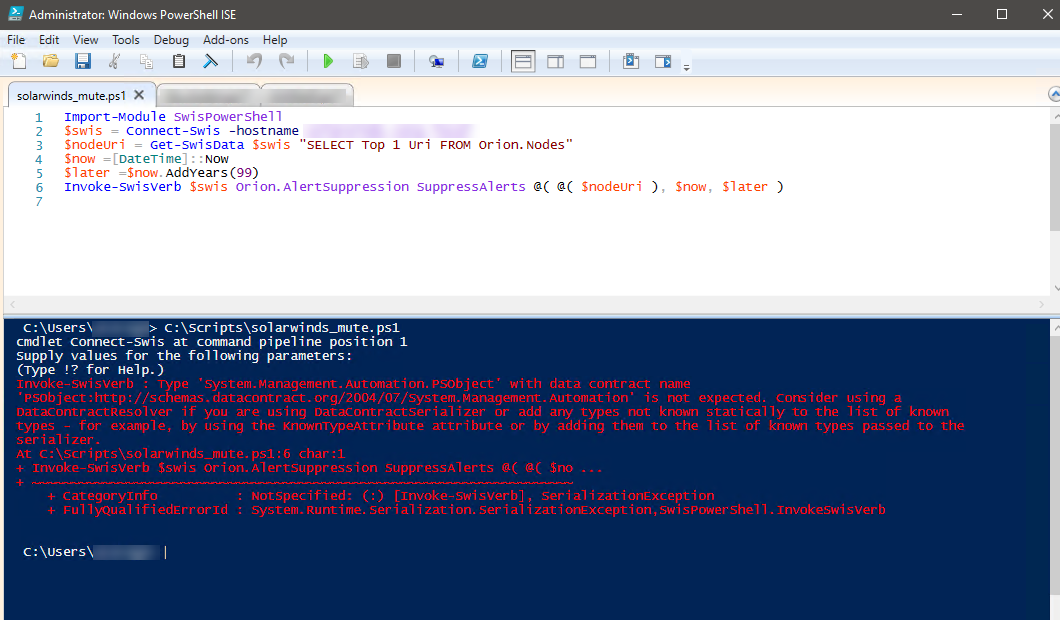Show script pane on the right layout
The height and width of the screenshot is (620, 1060).
[x=556, y=62]
